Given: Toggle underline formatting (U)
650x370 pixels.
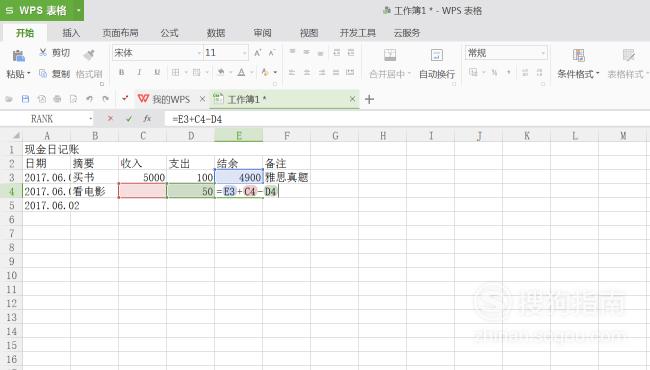Looking at the screenshot, I should coord(157,72).
